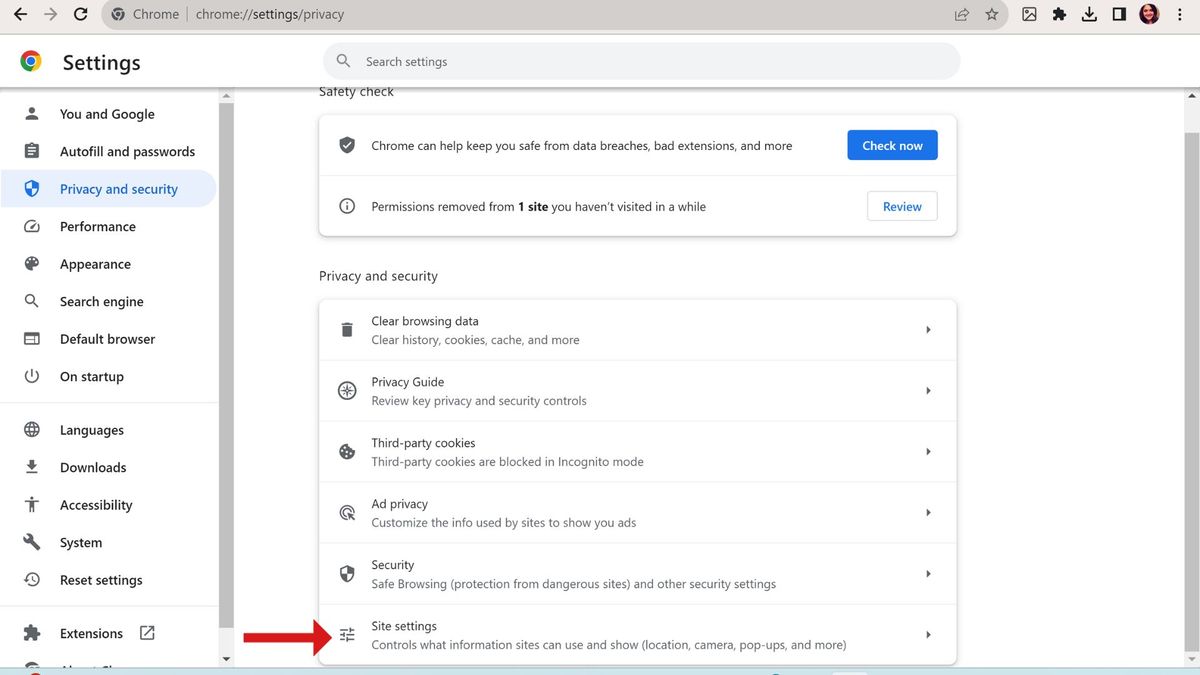1200x675 pixels.
Task: Click the Clear browsing data trash icon
Action: (x=346, y=329)
